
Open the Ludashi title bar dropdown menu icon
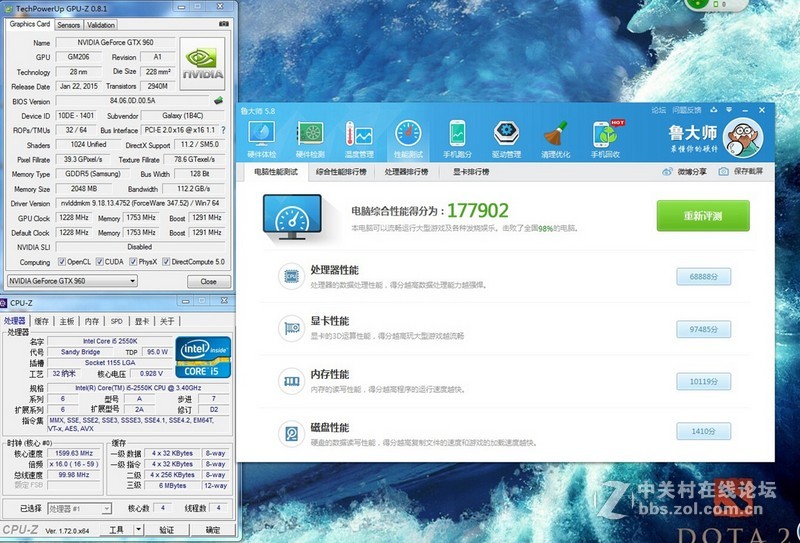tap(729, 110)
